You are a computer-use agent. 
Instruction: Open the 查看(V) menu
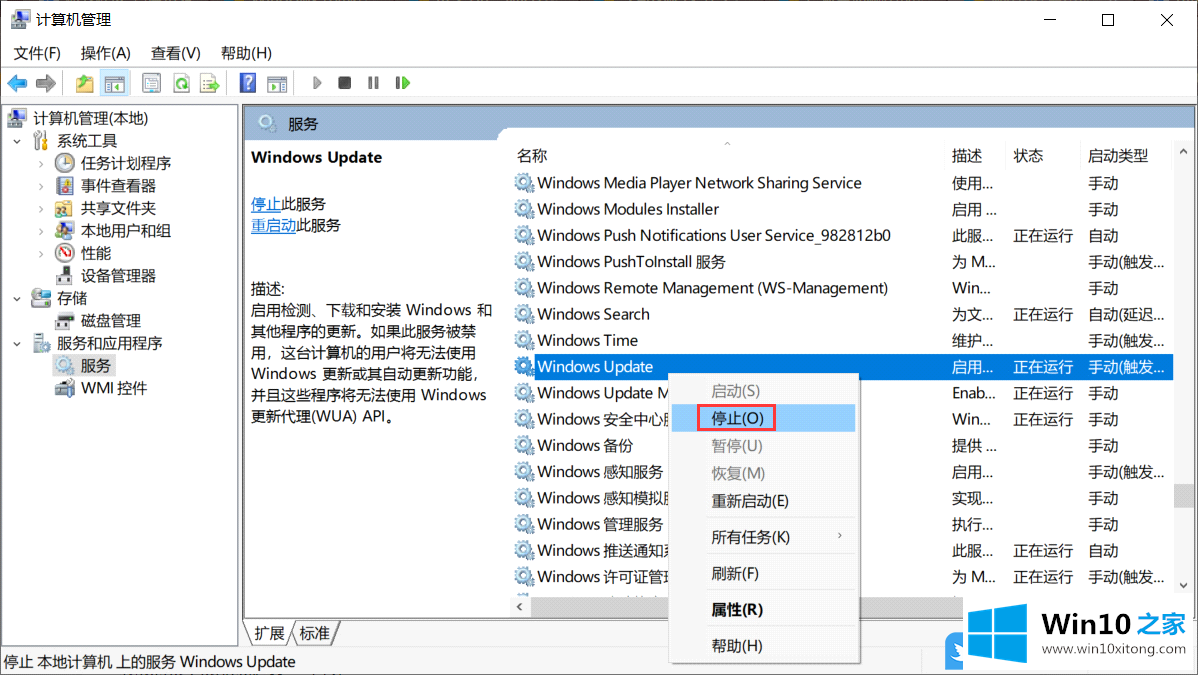[x=176, y=54]
